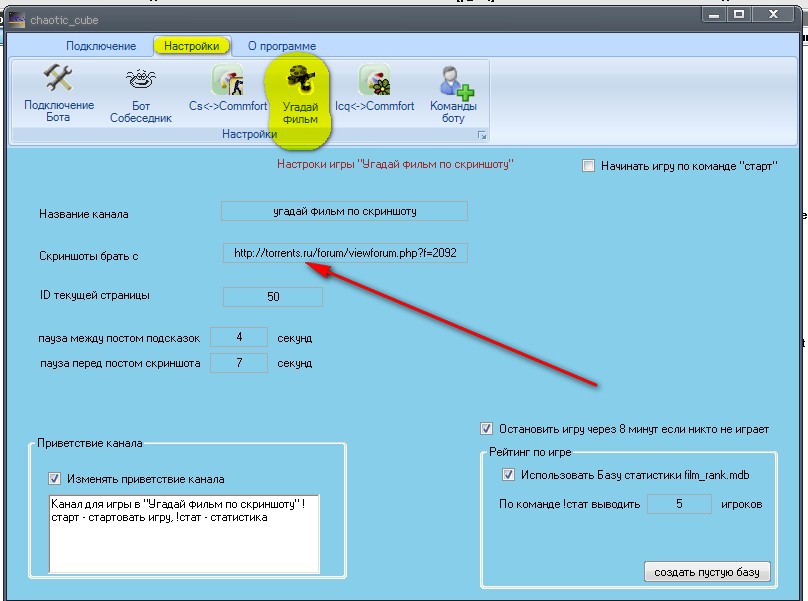Enable Начинать игру по команде "старт" checkbox
This screenshot has height=601, width=808.
pyautogui.click(x=588, y=166)
